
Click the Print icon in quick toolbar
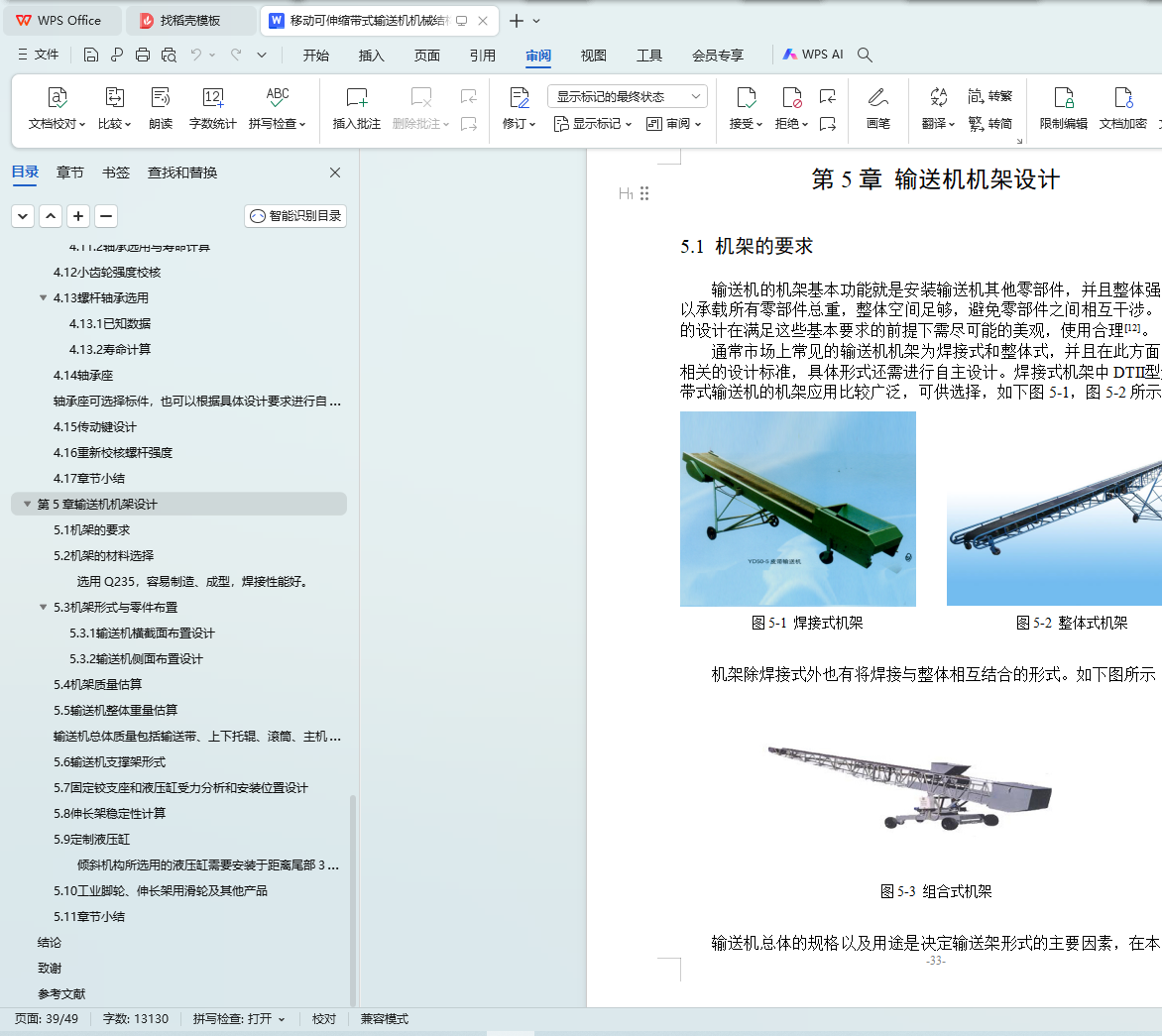pos(143,55)
